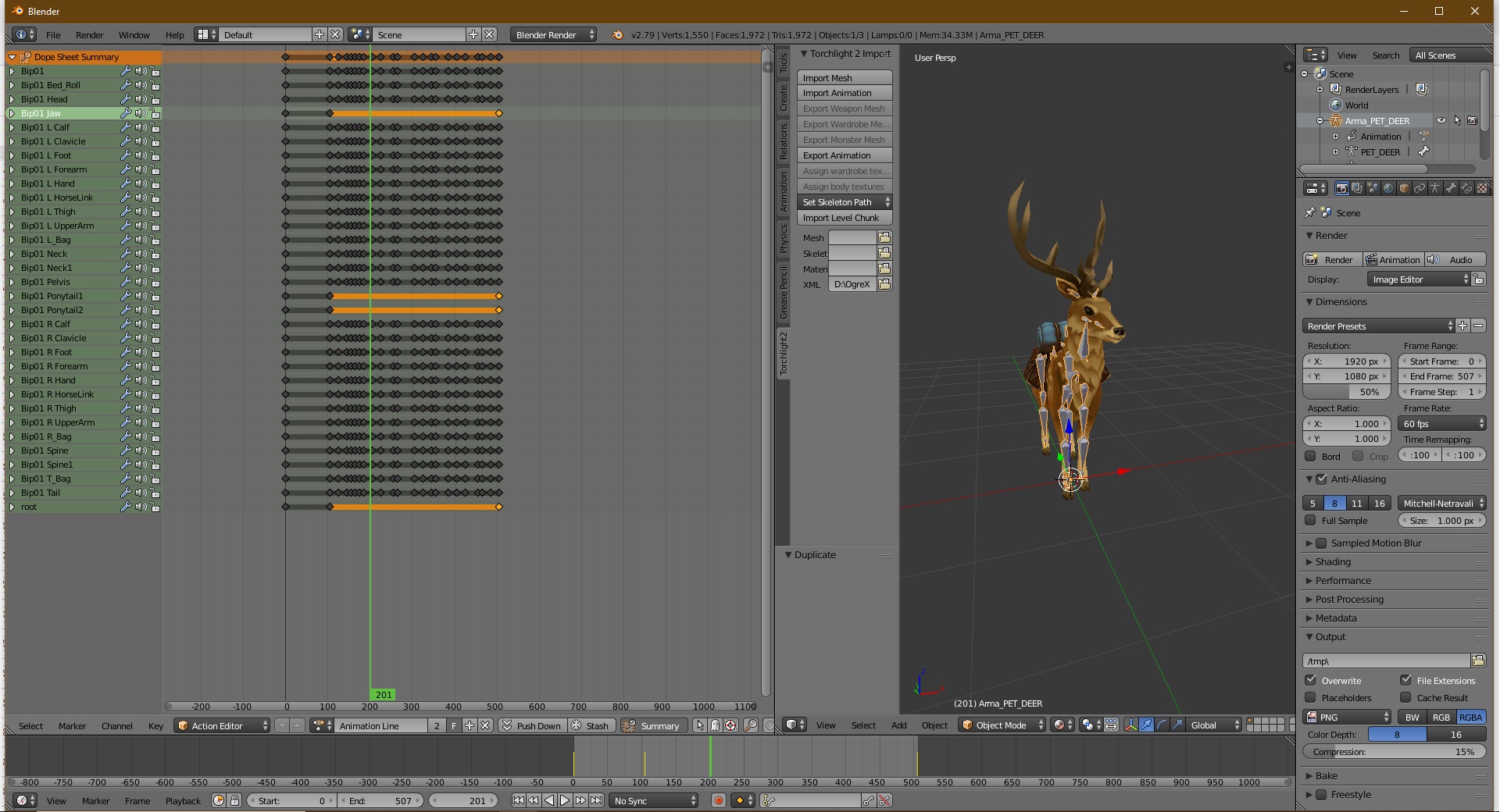Click the Import Animation button
The width and height of the screenshot is (1500, 812).
click(x=844, y=93)
